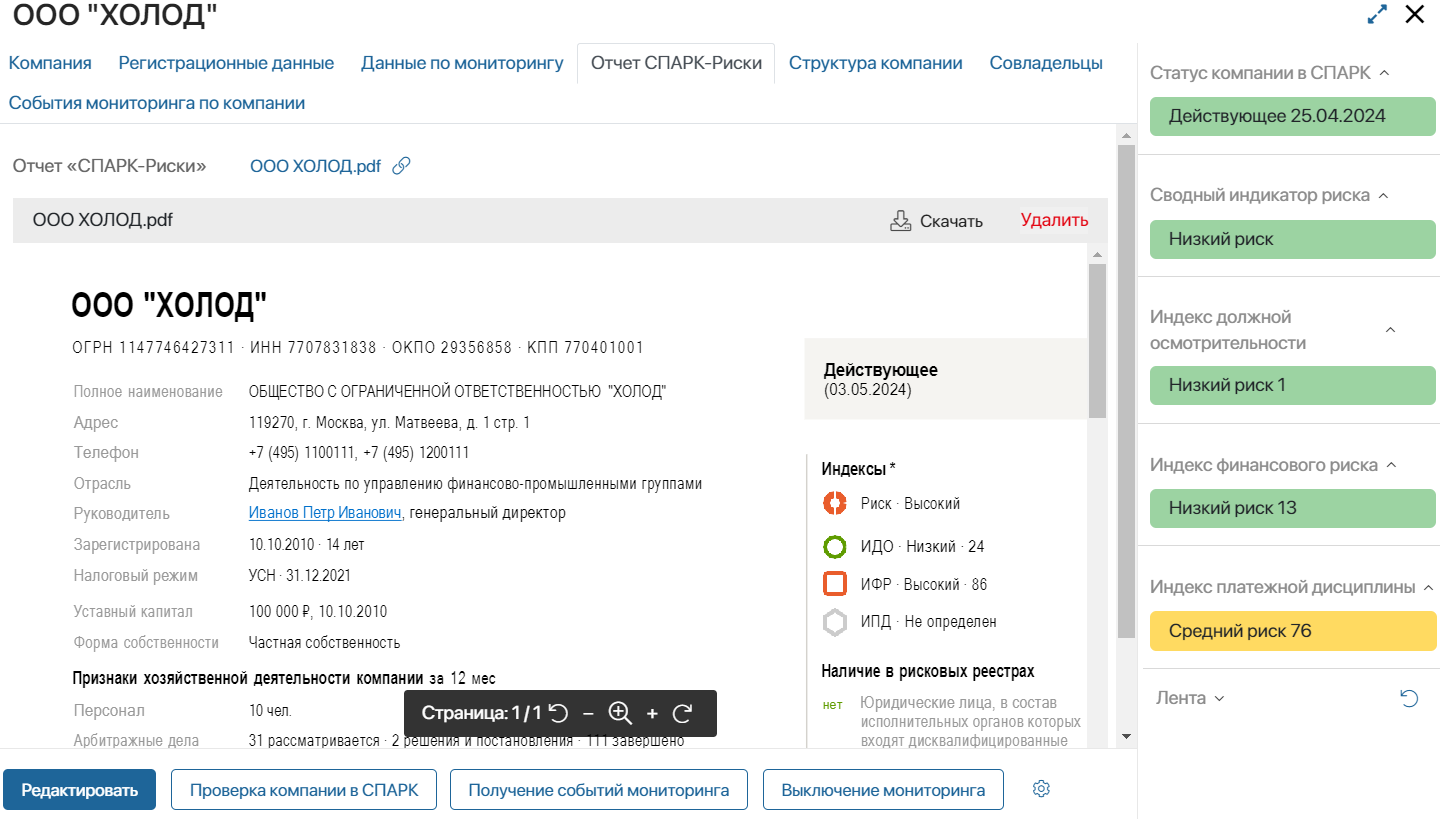Click the Риск · Высокий index icon

point(835,504)
